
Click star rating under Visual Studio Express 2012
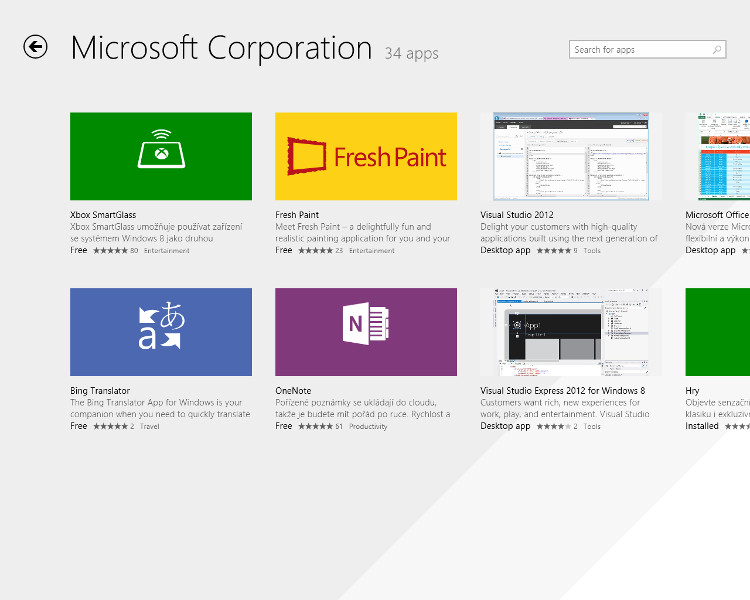coord(554,426)
